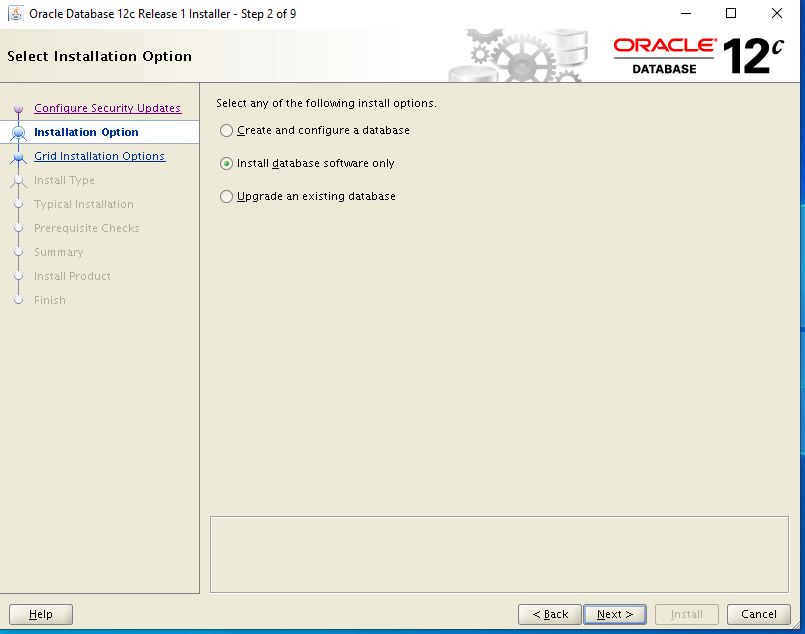The image size is (805, 634).
Task: Go back with the Back button
Action: 550,614
